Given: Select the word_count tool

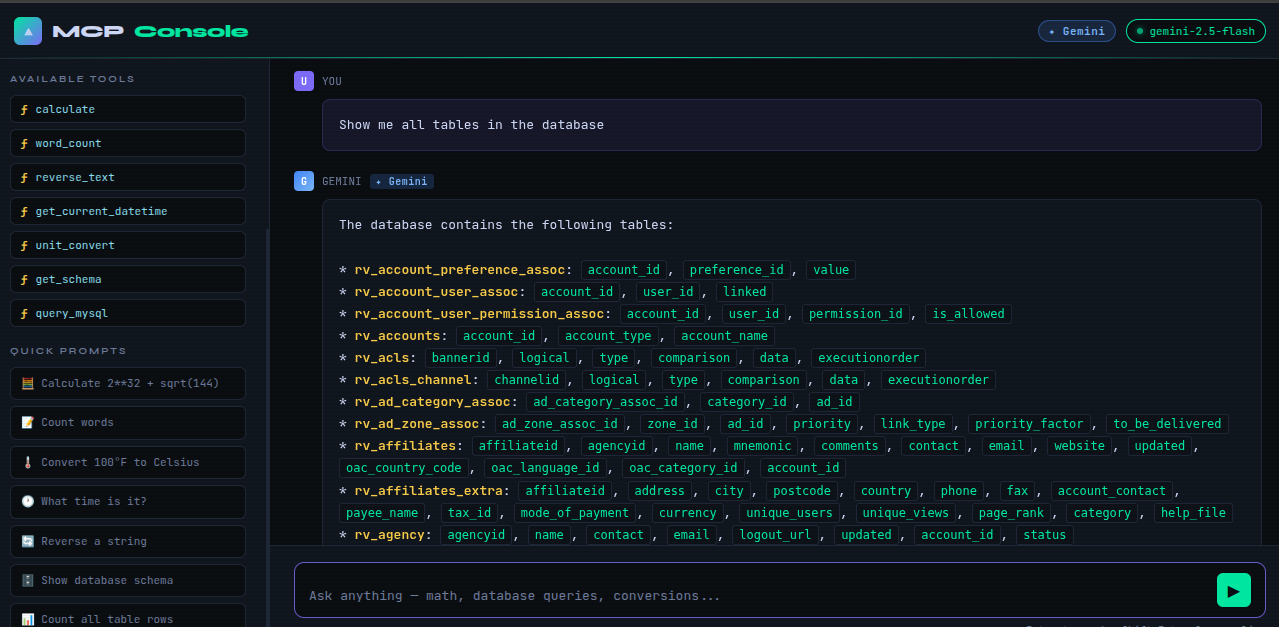Looking at the screenshot, I should pyautogui.click(x=128, y=143).
